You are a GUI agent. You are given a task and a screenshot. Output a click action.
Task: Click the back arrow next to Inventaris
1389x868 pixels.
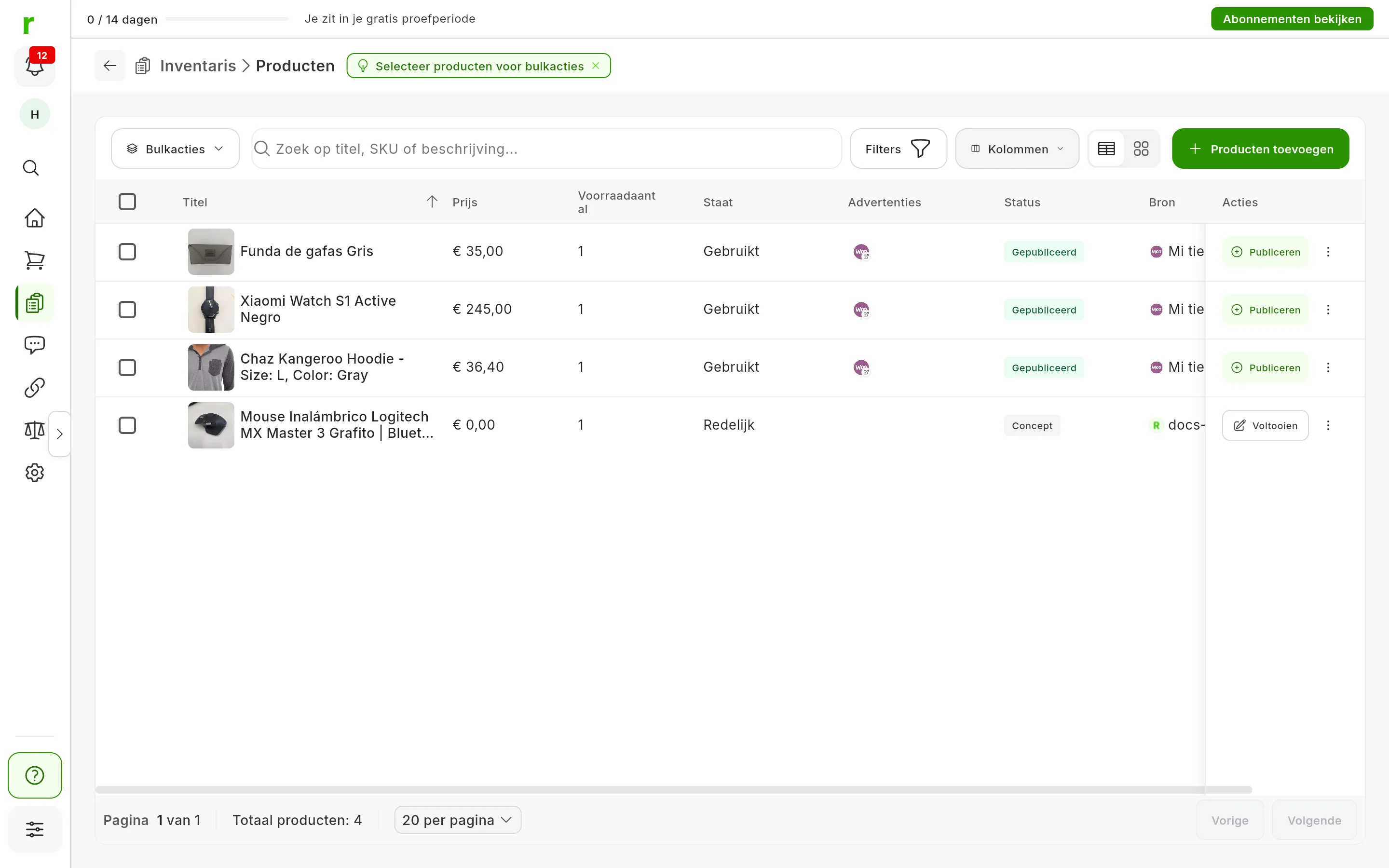pos(109,66)
